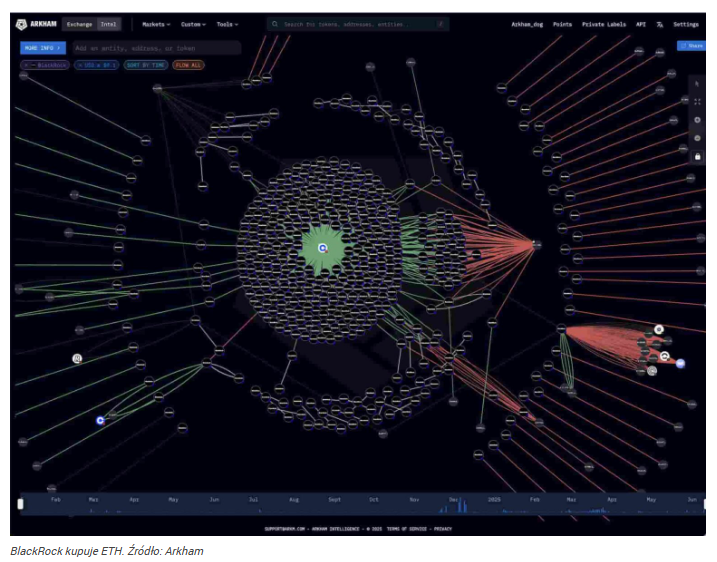This screenshot has width=717, height=562.
Task: Click the central Coinbase node icon
Action: coord(323,248)
